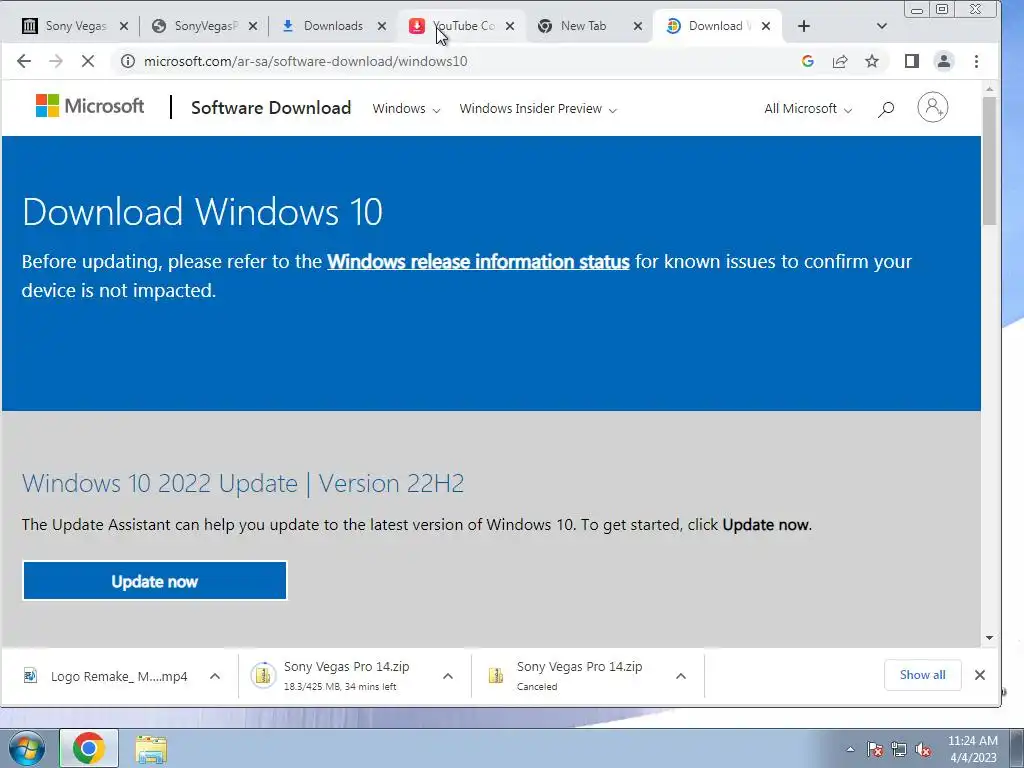Click Show all downloads button
Screen dimensions: 1024x768
click(922, 675)
